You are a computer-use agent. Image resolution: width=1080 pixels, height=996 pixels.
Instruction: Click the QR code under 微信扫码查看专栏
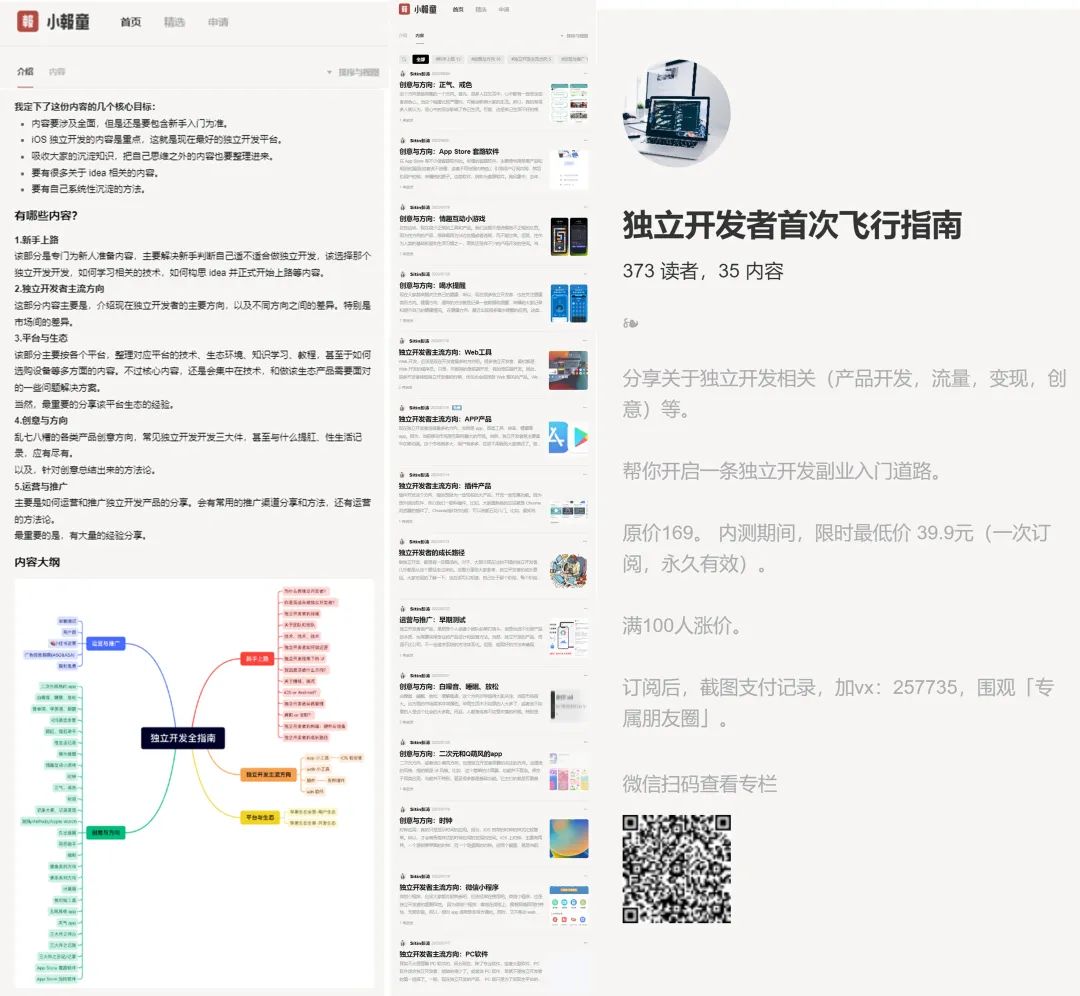[676, 869]
